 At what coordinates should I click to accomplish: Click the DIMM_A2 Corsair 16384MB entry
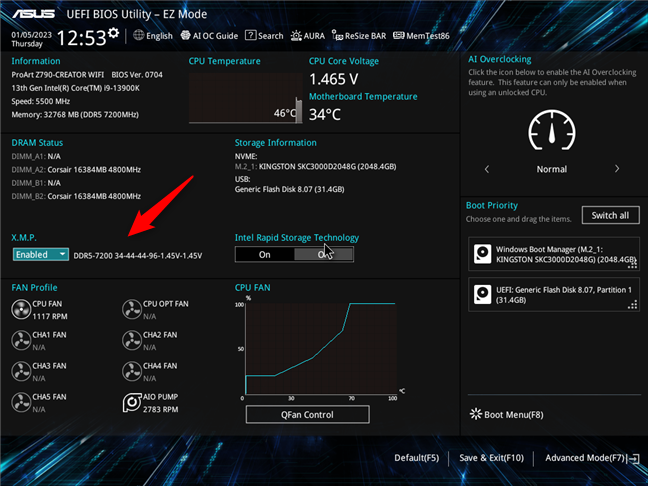(x=76, y=170)
